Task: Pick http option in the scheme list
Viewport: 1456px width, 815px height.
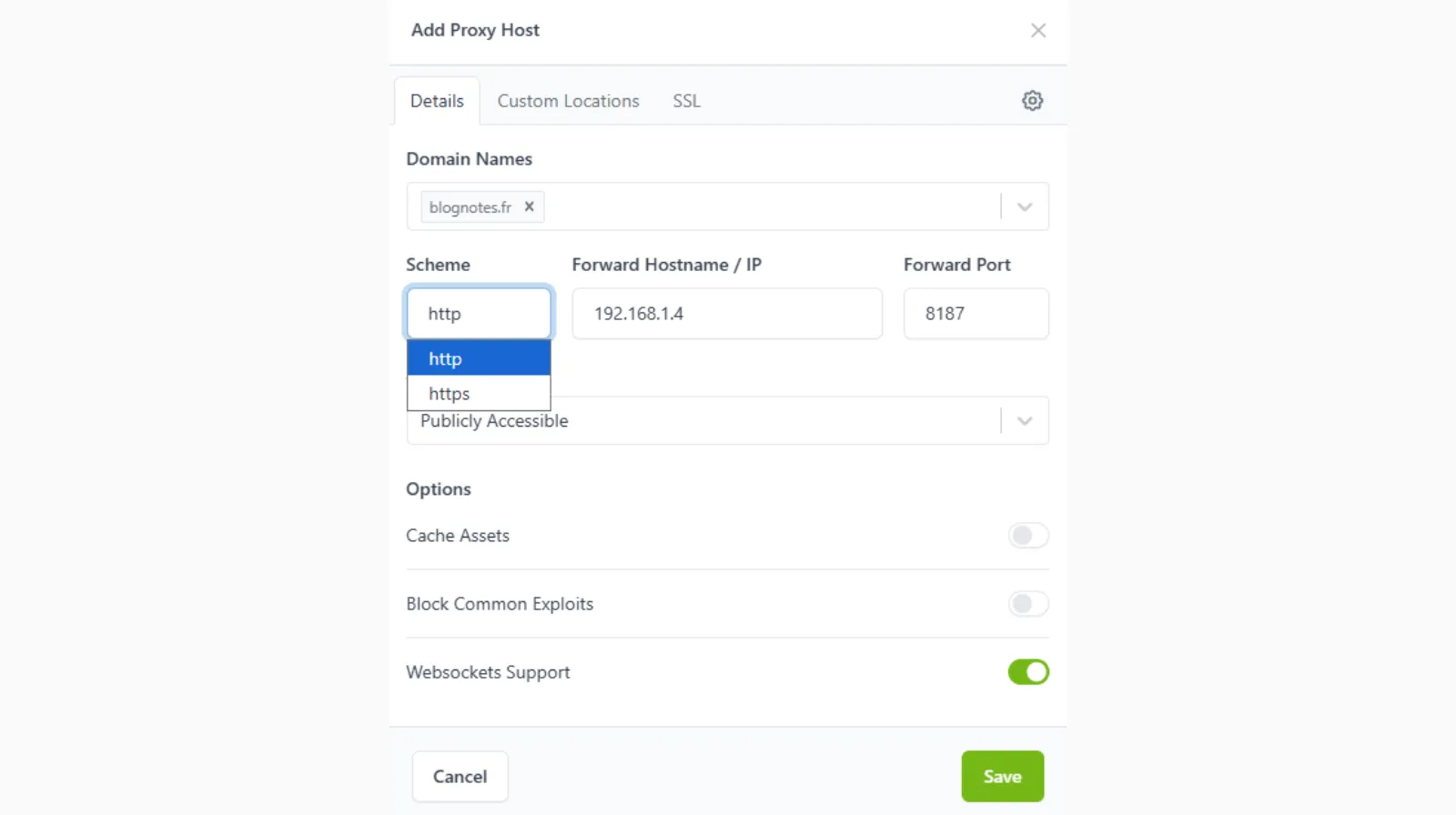Action: tap(446, 359)
